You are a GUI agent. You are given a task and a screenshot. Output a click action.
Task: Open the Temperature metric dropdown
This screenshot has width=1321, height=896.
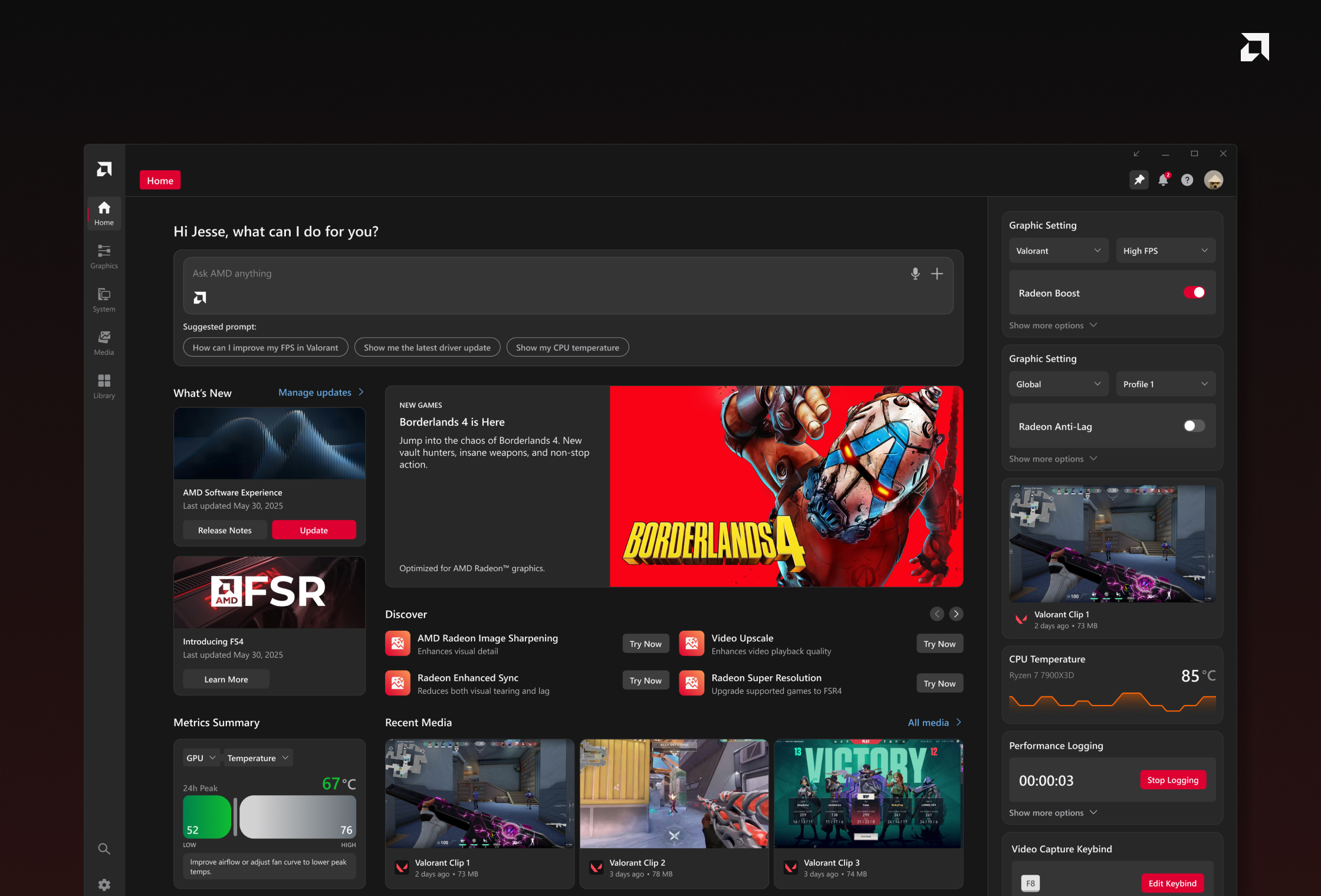[x=258, y=758]
